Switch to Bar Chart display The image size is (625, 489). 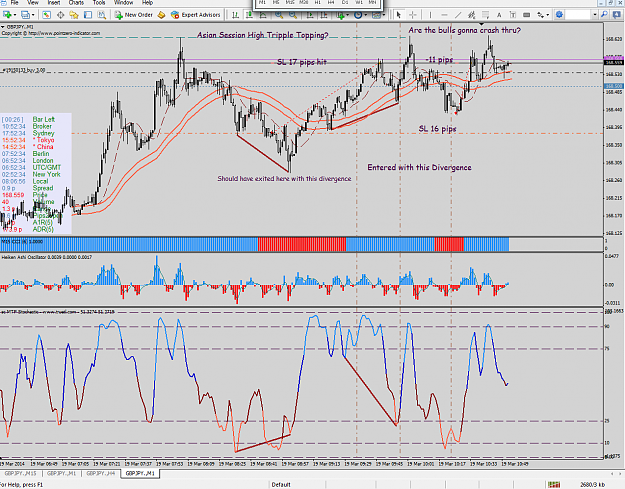[x=235, y=15]
